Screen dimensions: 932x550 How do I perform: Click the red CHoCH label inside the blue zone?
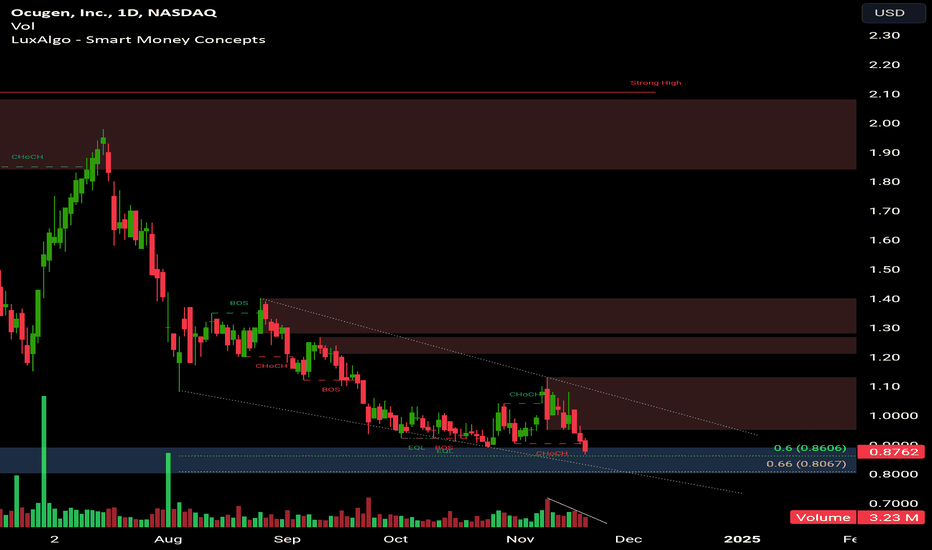click(552, 454)
